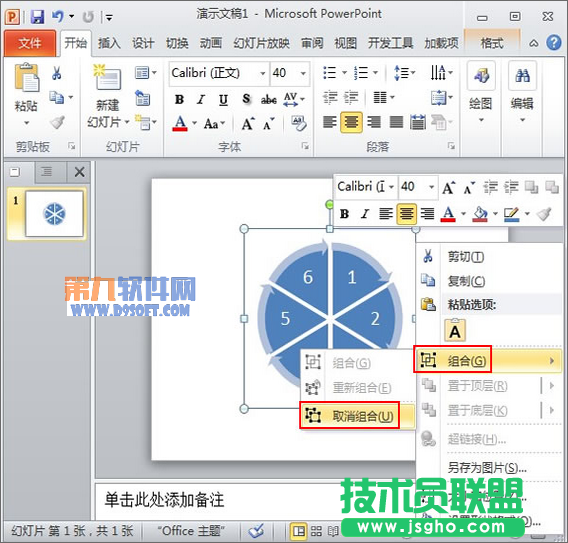Click Copy (复制) in context menu
568x543 pixels.
[x=466, y=281]
